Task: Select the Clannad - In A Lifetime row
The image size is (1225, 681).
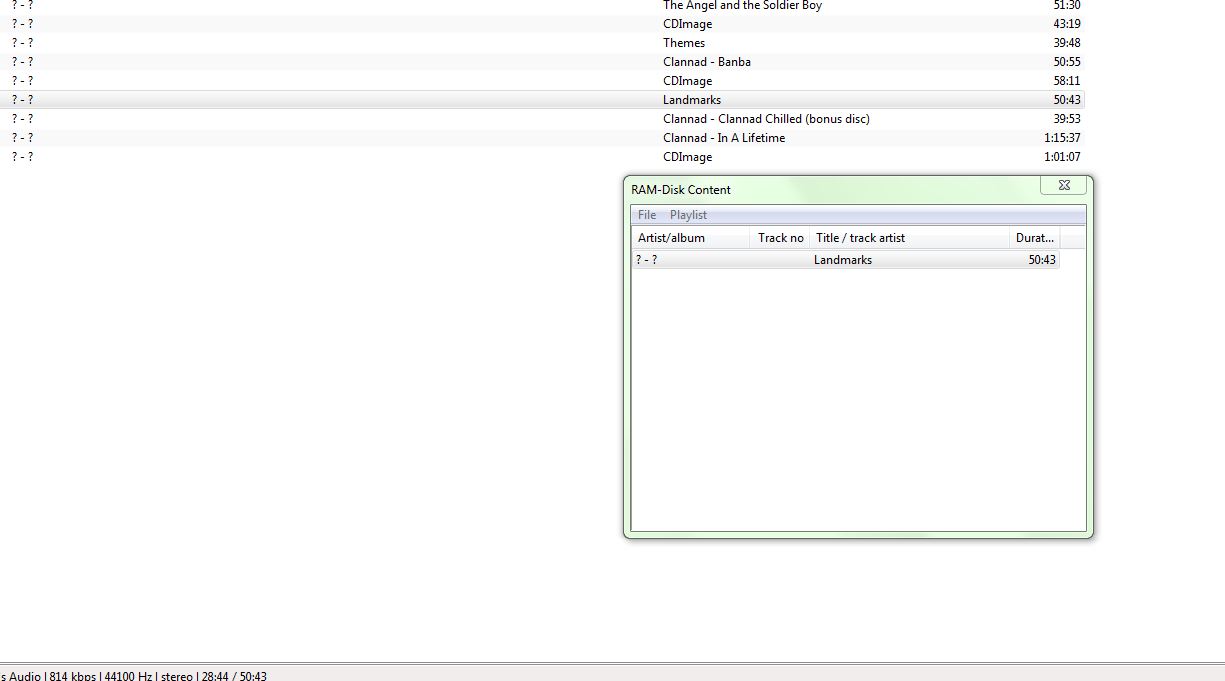Action: pos(724,138)
